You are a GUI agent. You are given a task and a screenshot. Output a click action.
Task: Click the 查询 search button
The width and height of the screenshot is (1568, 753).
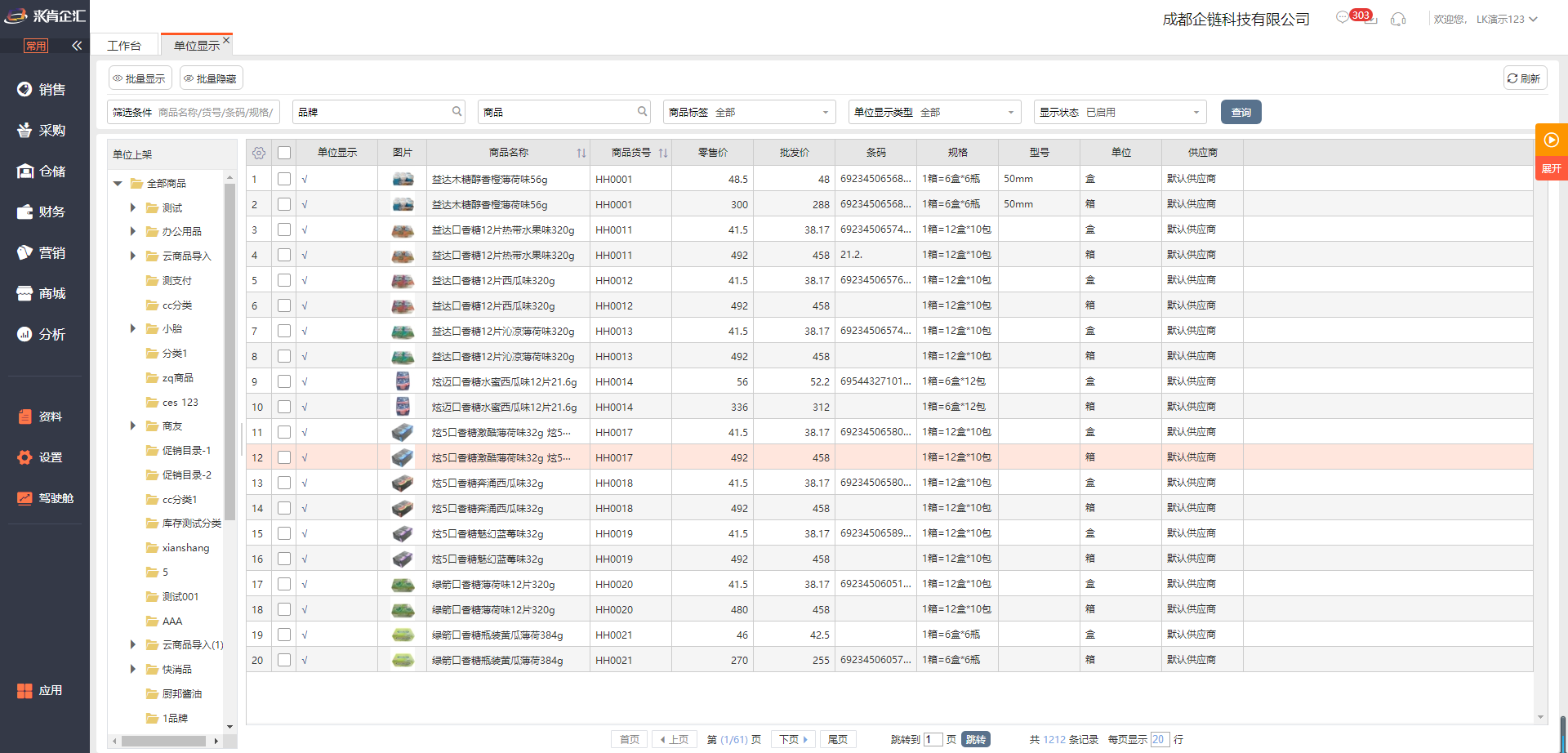pyautogui.click(x=1241, y=112)
